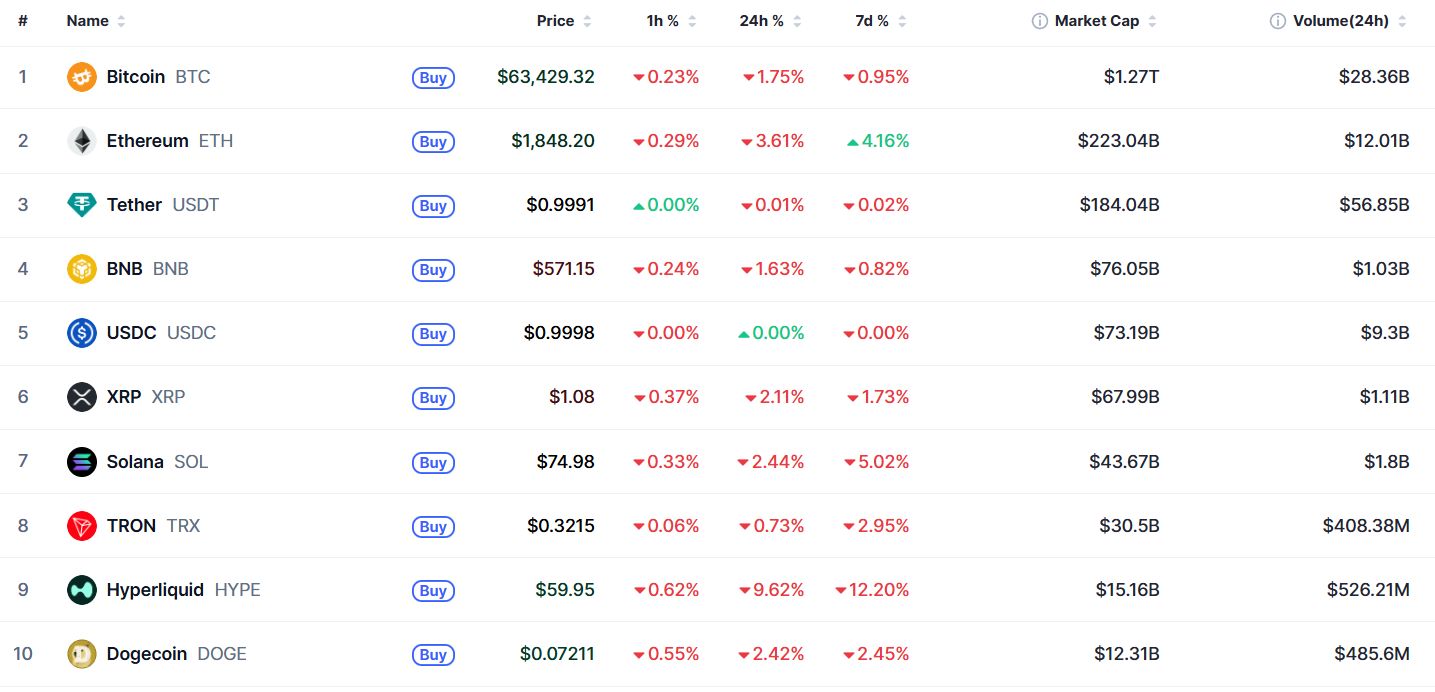
Task: Click the Solana logo icon
Action: click(82, 462)
